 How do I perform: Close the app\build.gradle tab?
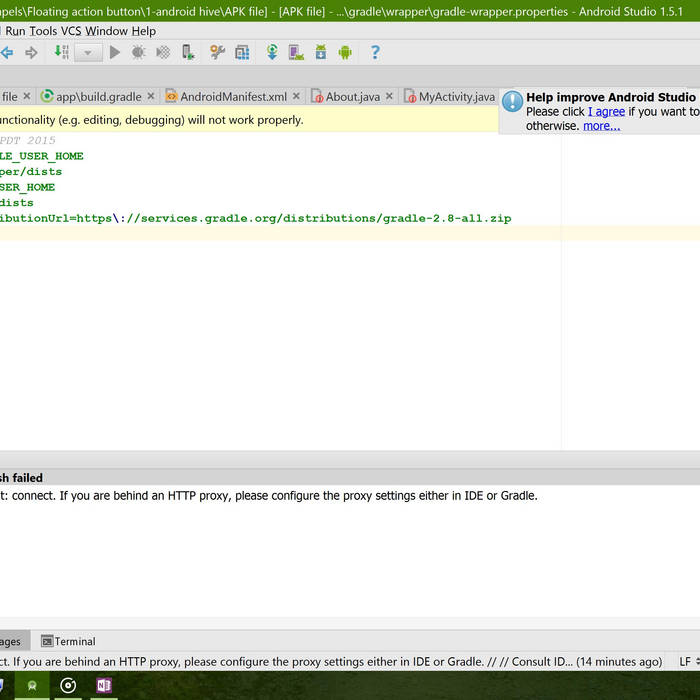(x=151, y=96)
